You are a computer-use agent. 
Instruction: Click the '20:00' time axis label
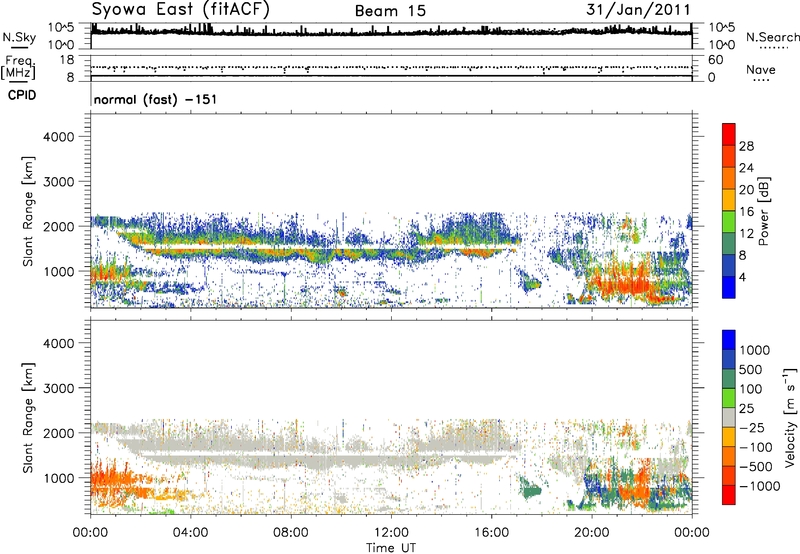591,533
